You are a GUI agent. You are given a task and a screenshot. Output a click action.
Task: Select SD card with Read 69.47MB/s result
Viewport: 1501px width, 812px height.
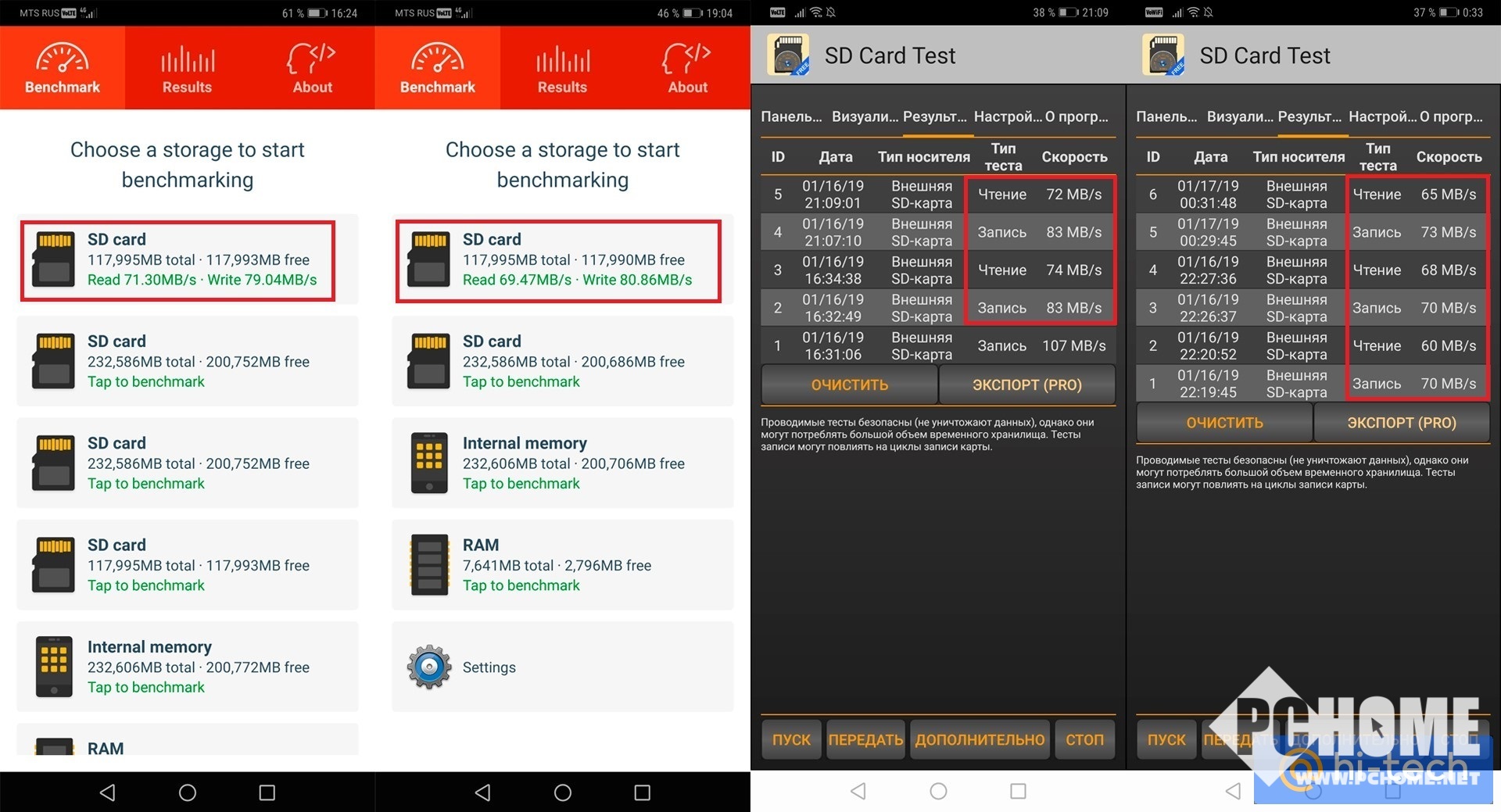point(558,260)
